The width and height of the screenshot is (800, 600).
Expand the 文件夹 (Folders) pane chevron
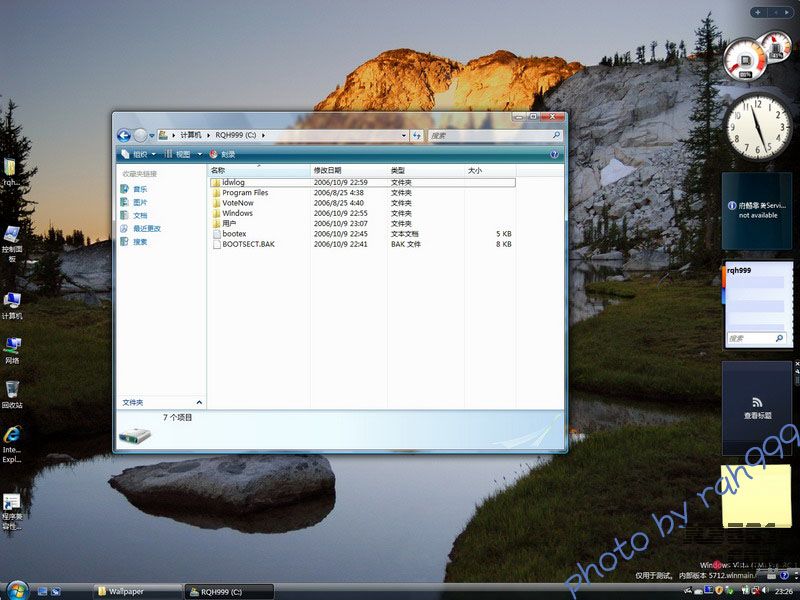[x=199, y=403]
